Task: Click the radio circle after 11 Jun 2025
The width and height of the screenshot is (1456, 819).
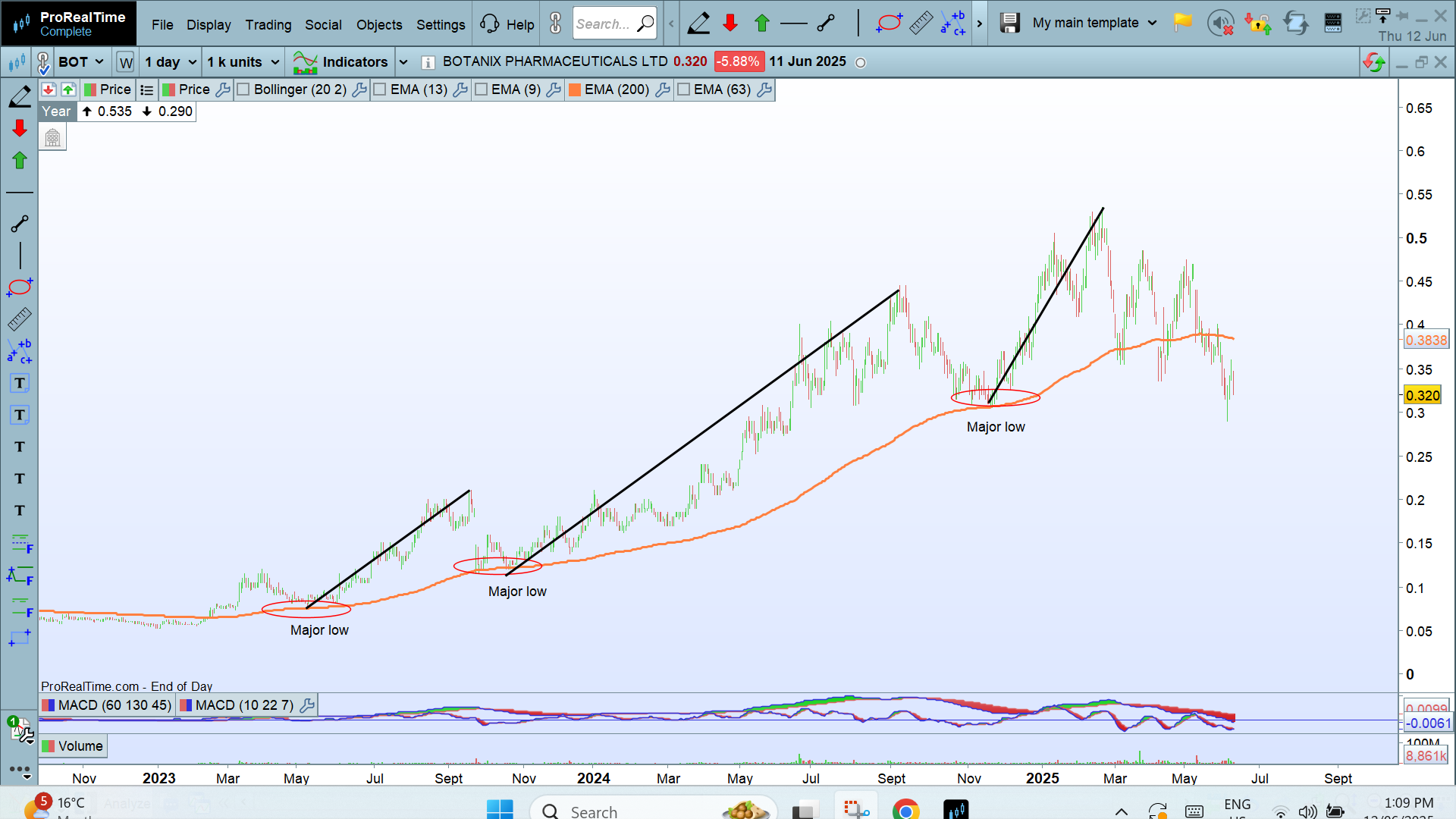Action: coord(861,63)
